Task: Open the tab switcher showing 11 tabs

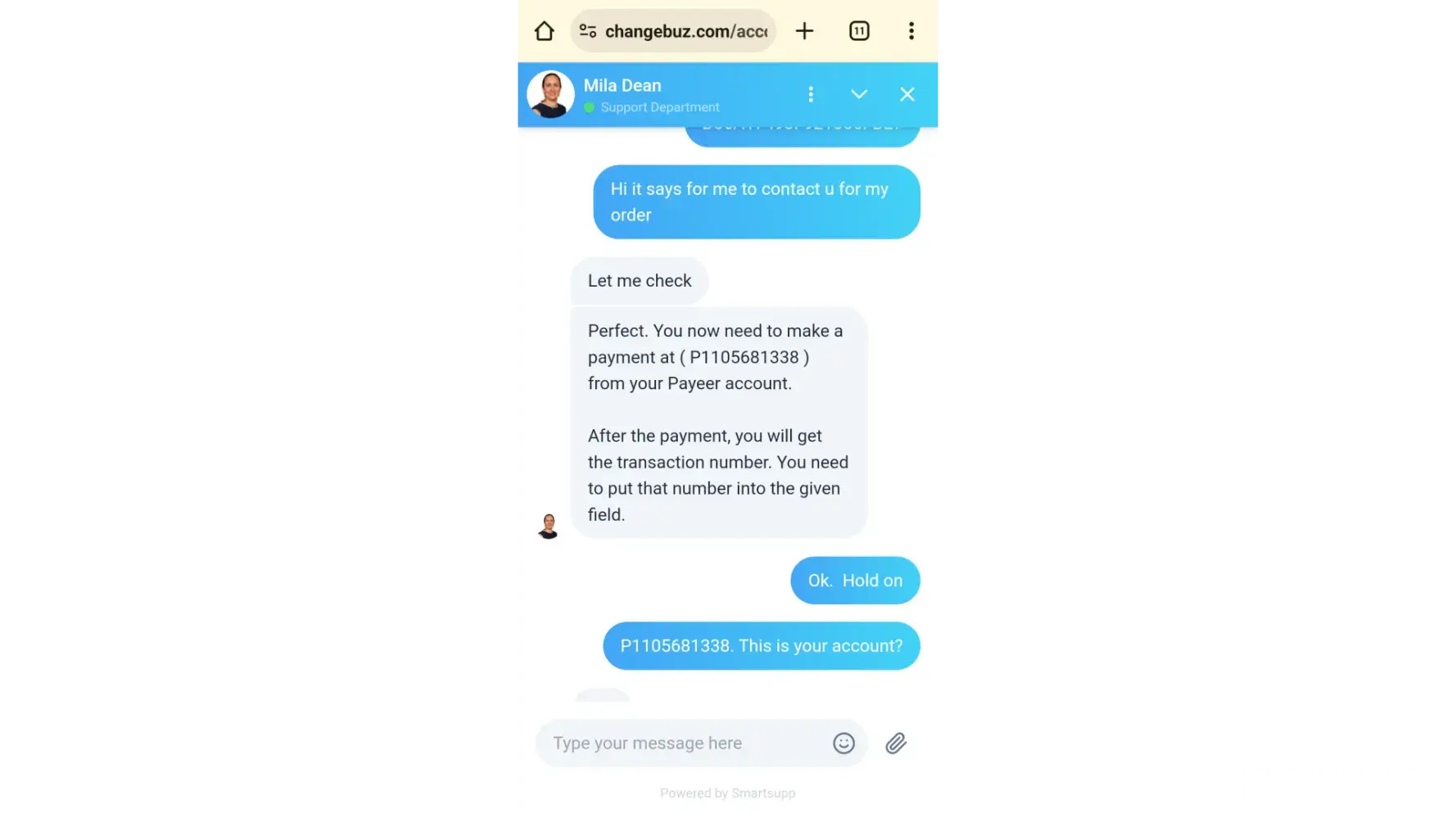Action: 859,31
